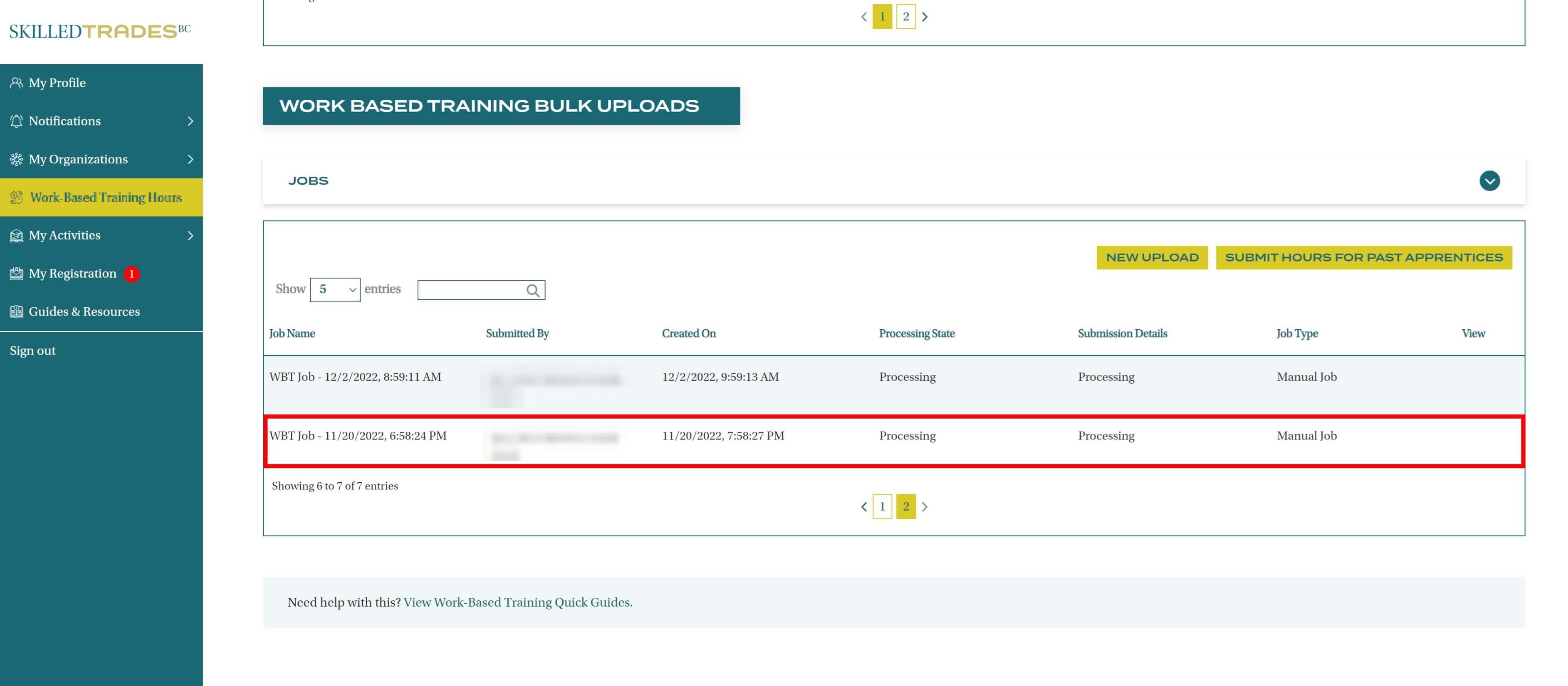
Task: Click the My Organizations icon in sidebar
Action: pyautogui.click(x=17, y=160)
